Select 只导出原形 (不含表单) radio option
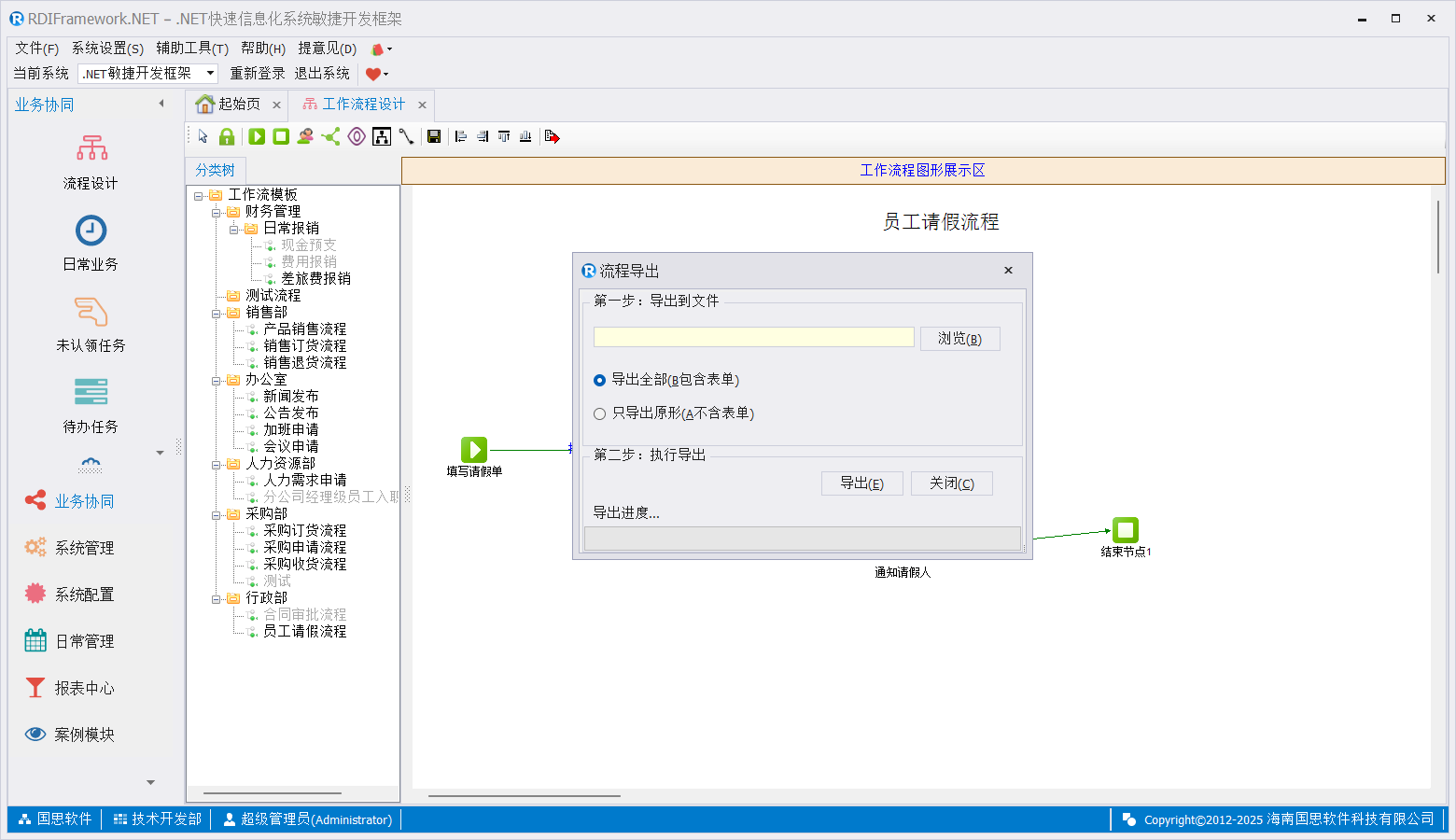Screen dimensions: 1456x840 tap(600, 413)
